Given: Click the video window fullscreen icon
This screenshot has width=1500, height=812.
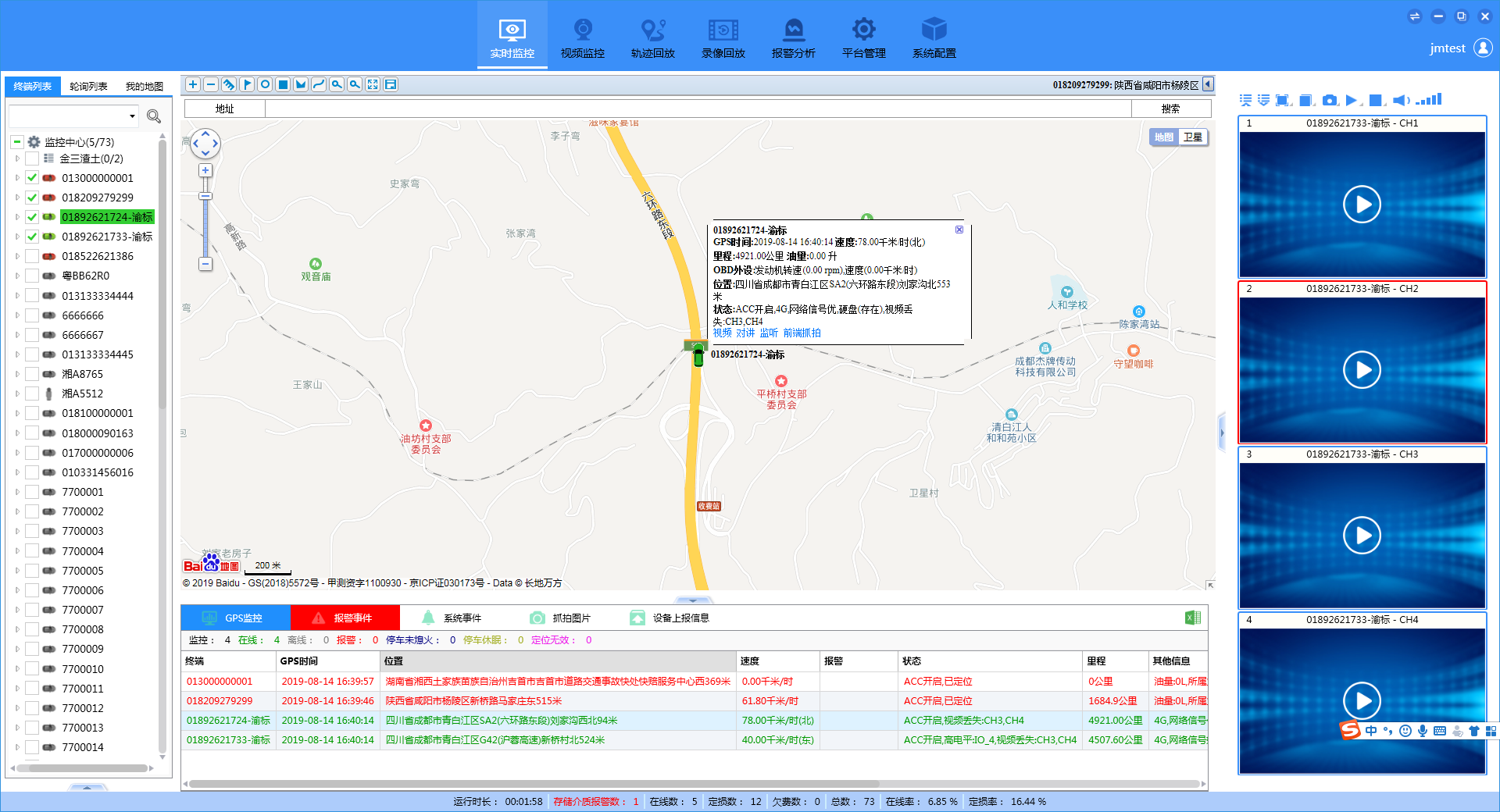Looking at the screenshot, I should pyautogui.click(x=1282, y=100).
